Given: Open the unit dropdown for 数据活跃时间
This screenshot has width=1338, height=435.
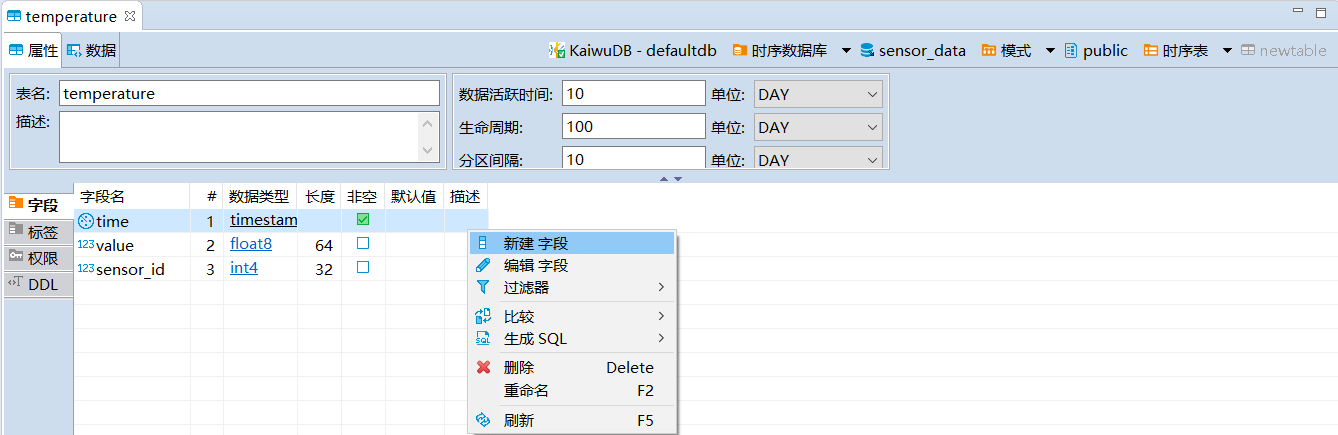Looking at the screenshot, I should point(818,95).
